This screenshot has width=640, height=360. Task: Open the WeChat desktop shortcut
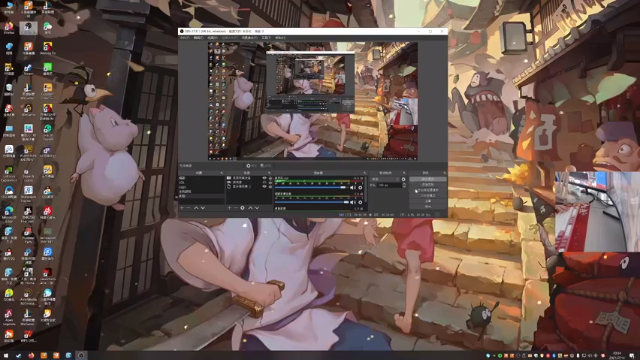(48, 28)
